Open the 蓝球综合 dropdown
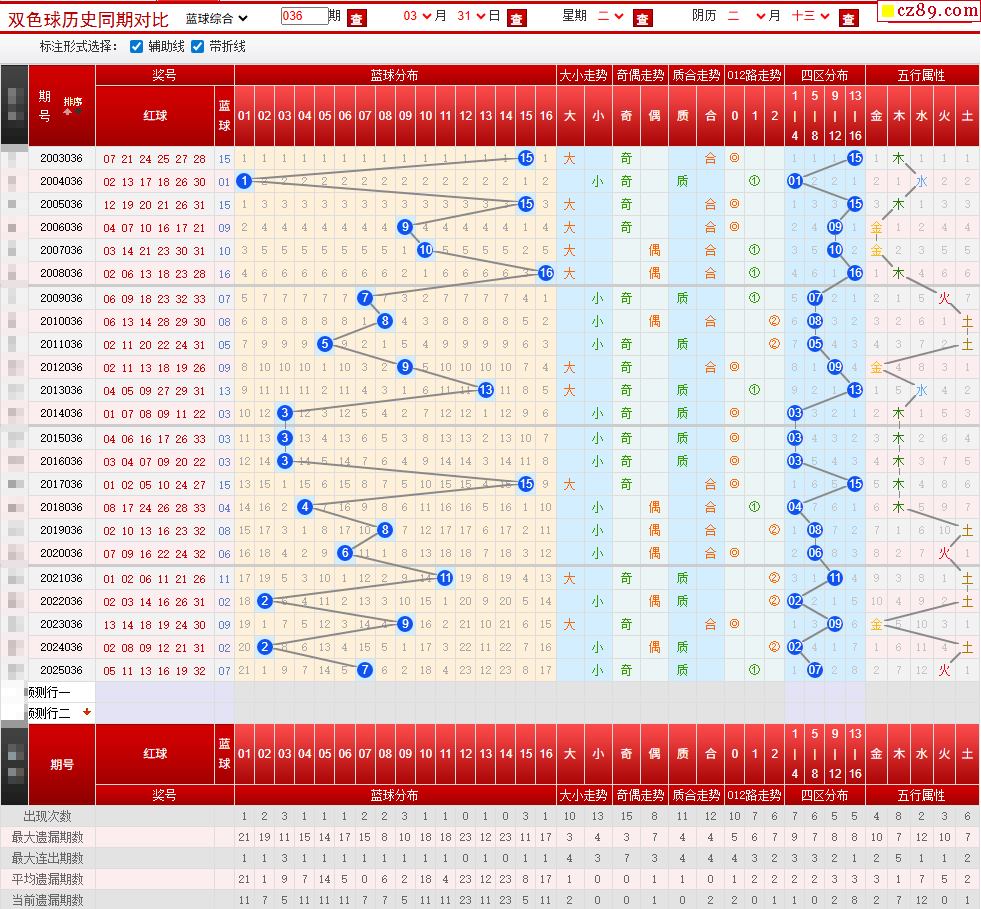The image size is (981, 909). click(x=217, y=17)
